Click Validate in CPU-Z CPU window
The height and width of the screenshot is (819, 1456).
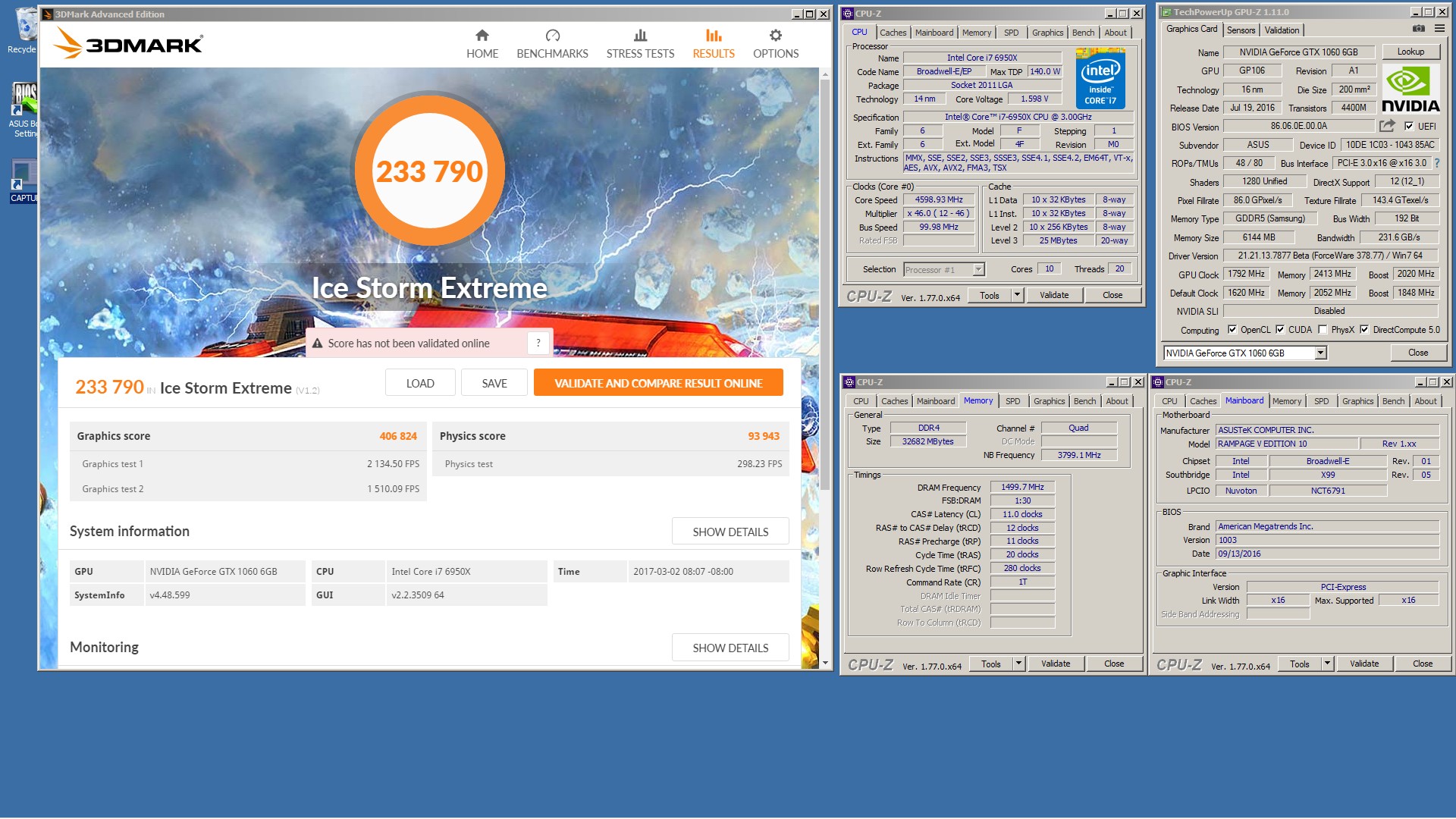pyautogui.click(x=1054, y=295)
